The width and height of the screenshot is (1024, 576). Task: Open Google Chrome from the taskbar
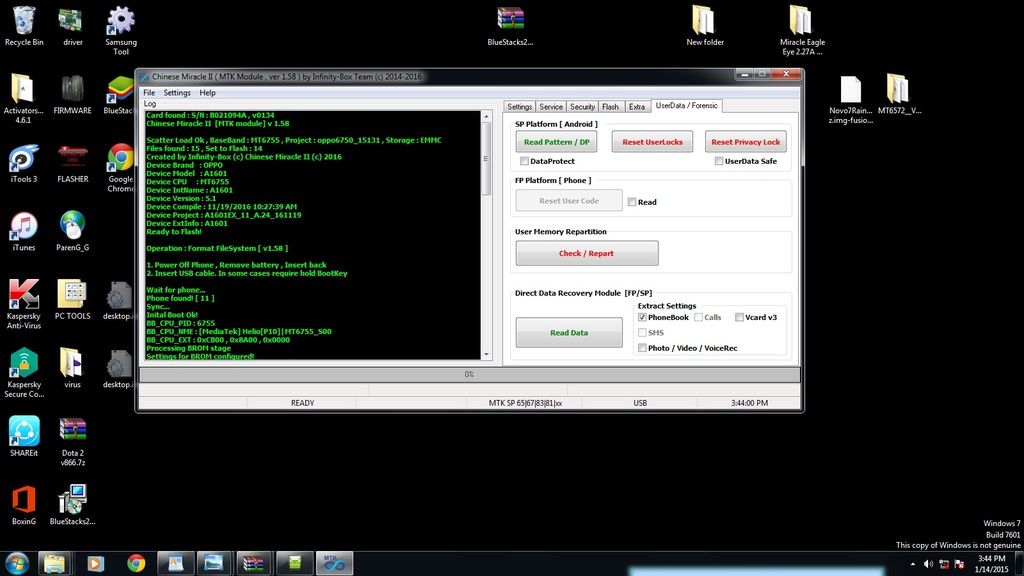136,563
